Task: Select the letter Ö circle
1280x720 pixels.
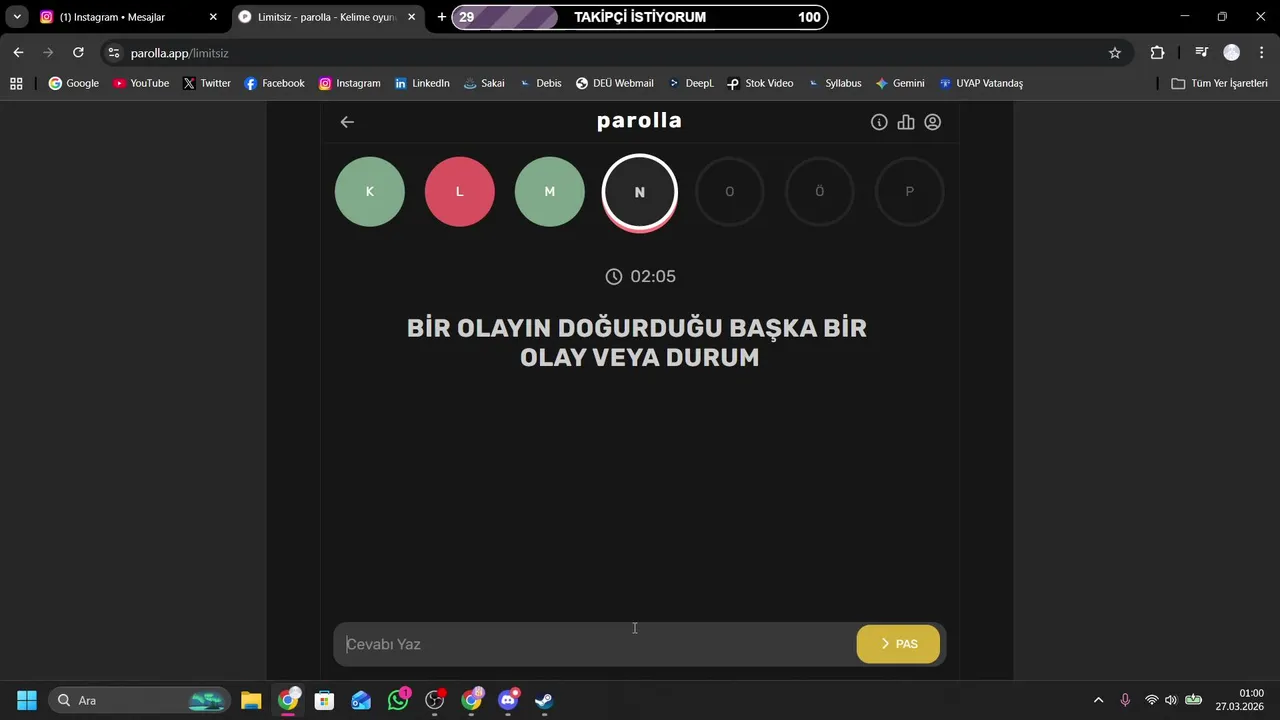Action: tap(820, 192)
